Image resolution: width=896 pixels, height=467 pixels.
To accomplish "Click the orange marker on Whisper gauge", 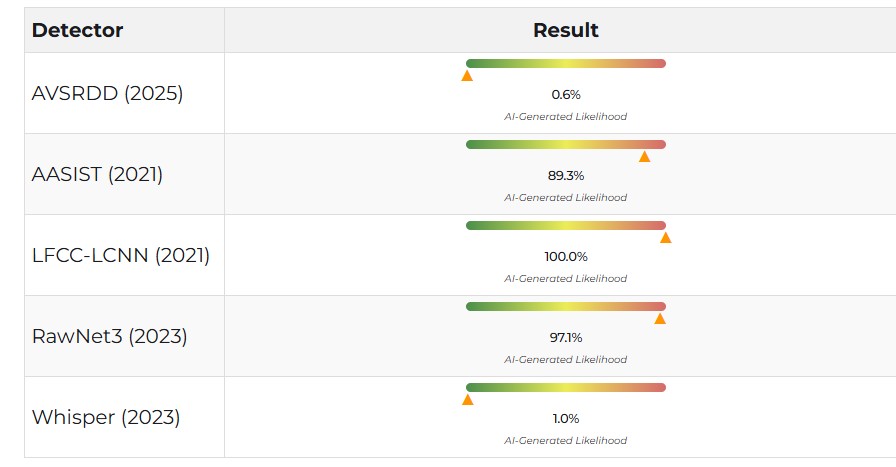I will (467, 399).
